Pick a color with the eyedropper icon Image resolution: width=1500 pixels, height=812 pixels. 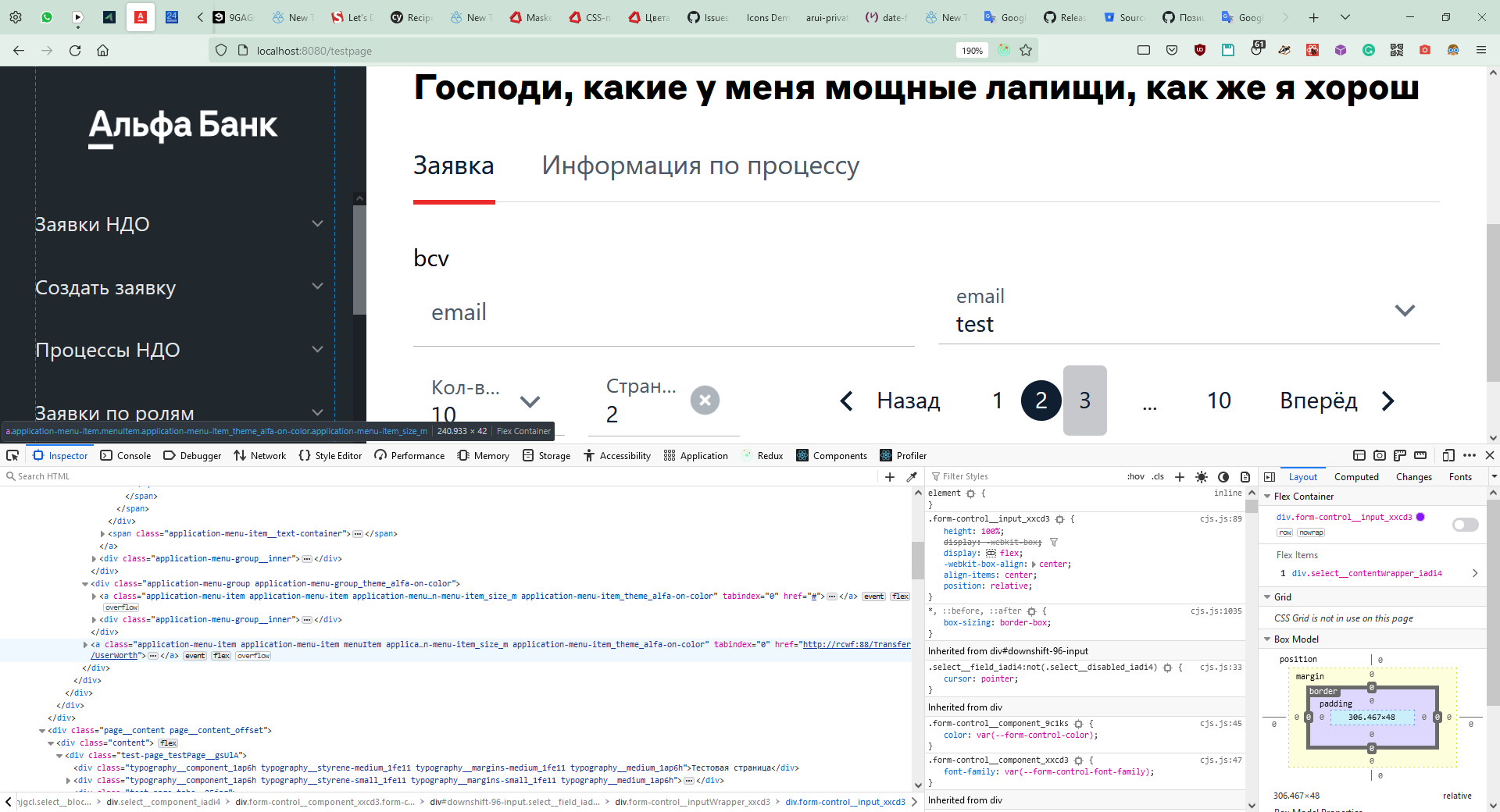pyautogui.click(x=912, y=476)
